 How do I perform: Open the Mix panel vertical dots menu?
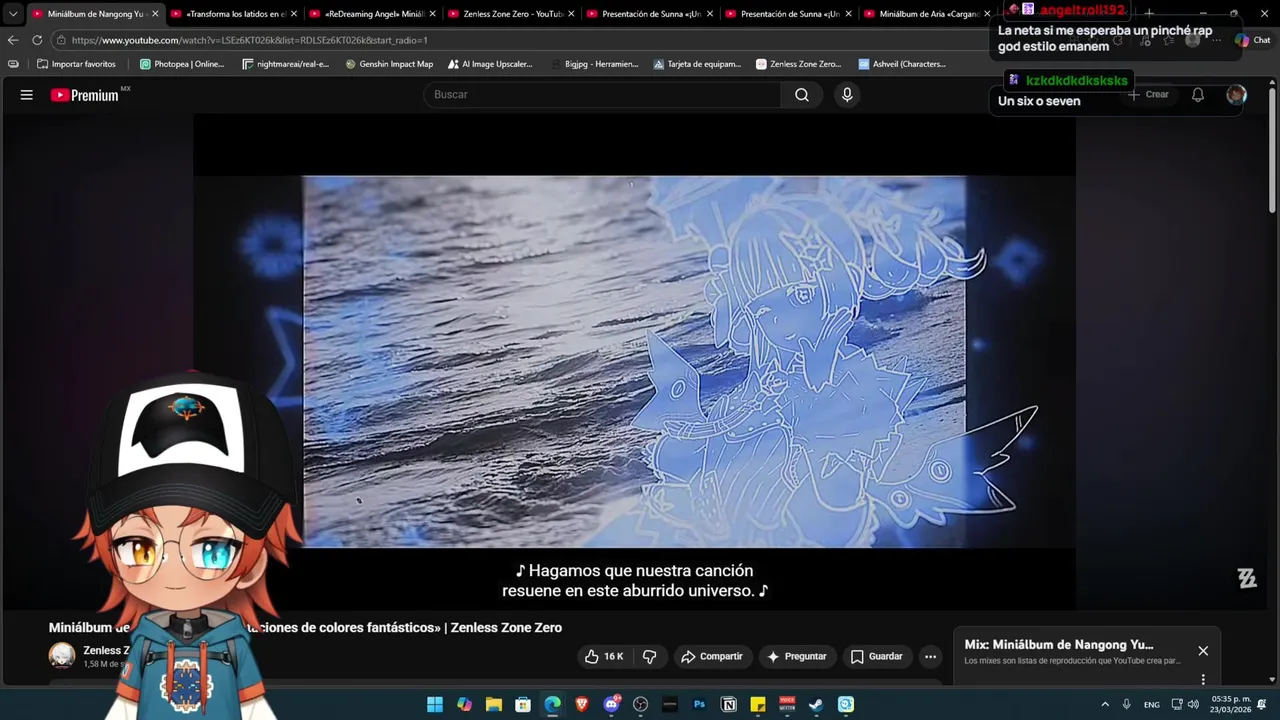coord(1203,679)
